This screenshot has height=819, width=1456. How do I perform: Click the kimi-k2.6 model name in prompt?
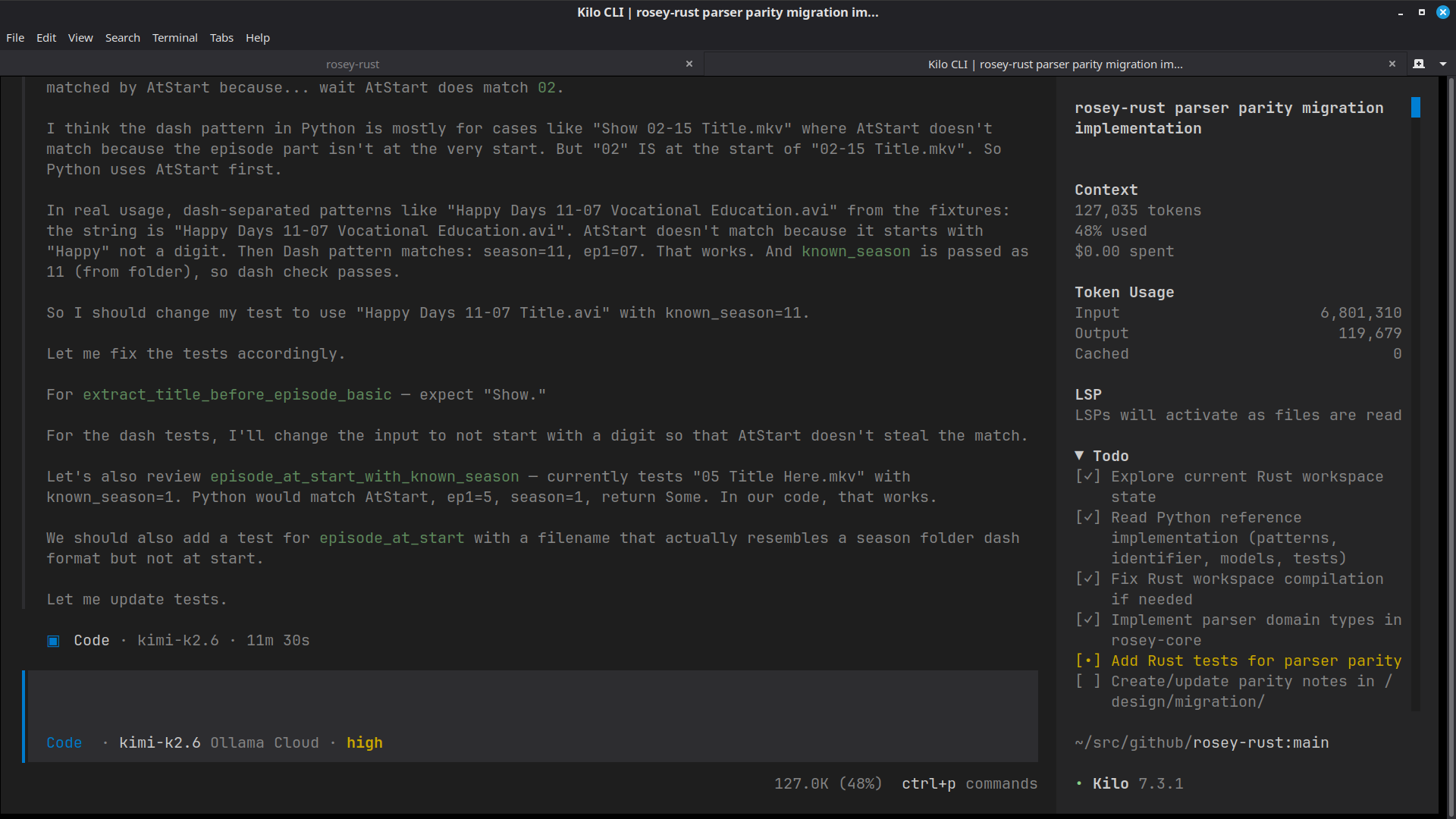[x=160, y=743]
